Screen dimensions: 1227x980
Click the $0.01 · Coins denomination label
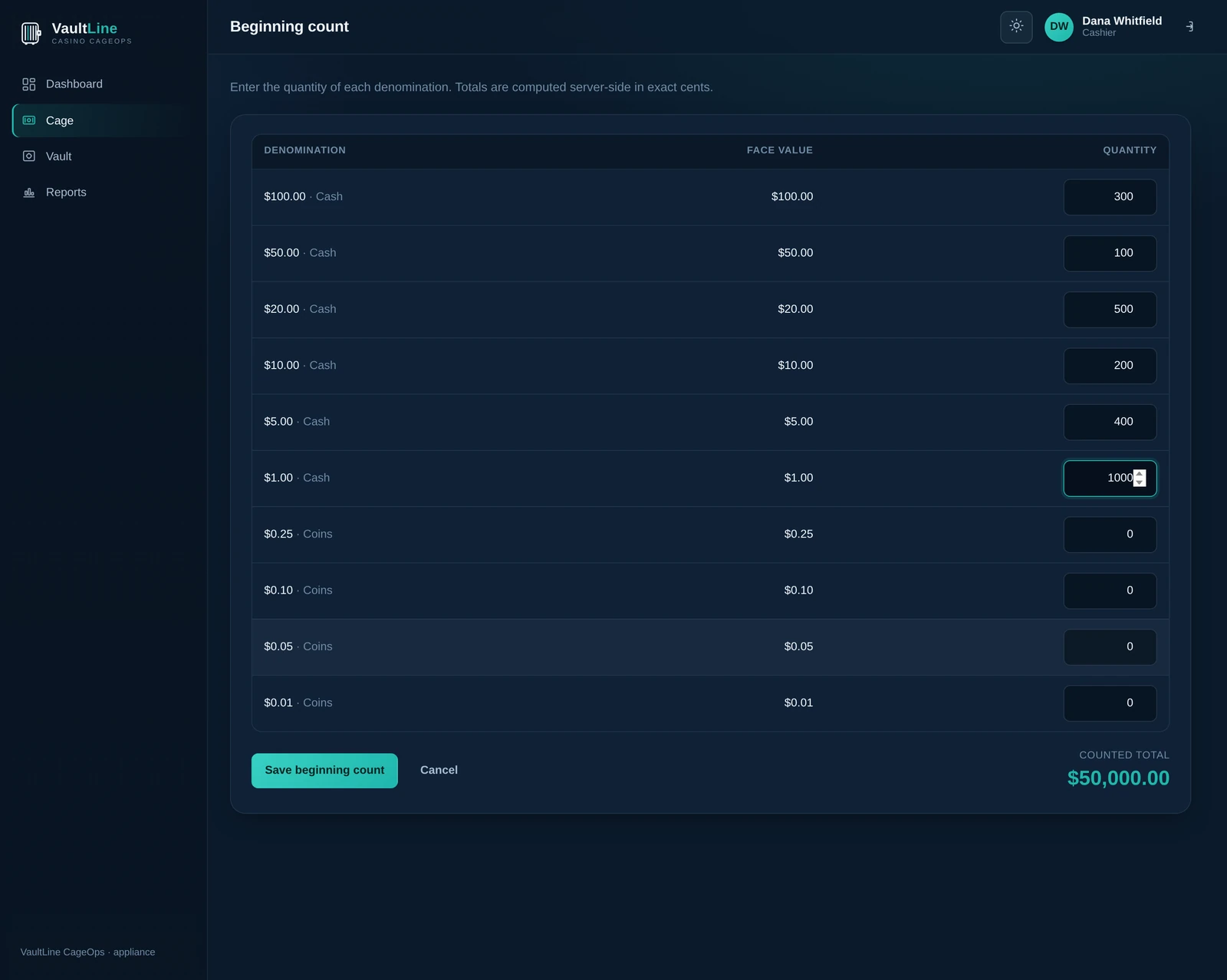pos(298,703)
